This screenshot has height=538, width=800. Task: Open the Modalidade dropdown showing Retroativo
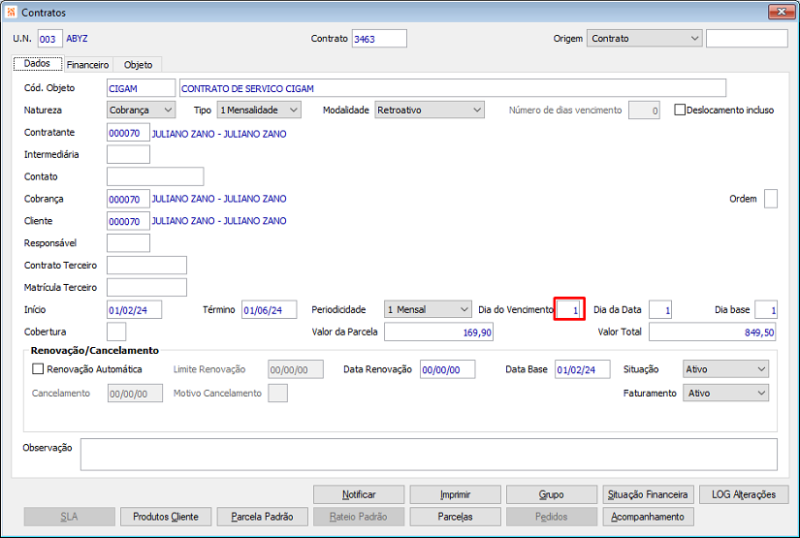click(x=430, y=110)
